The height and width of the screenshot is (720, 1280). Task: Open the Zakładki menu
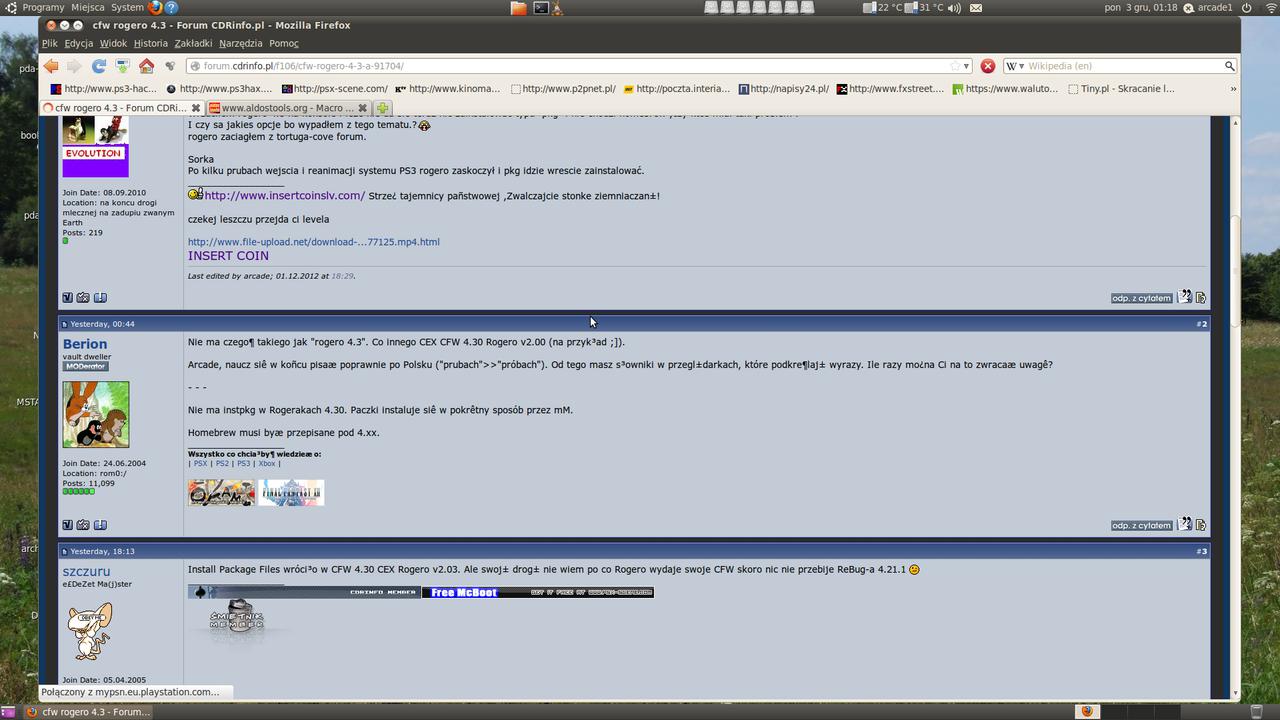point(193,43)
